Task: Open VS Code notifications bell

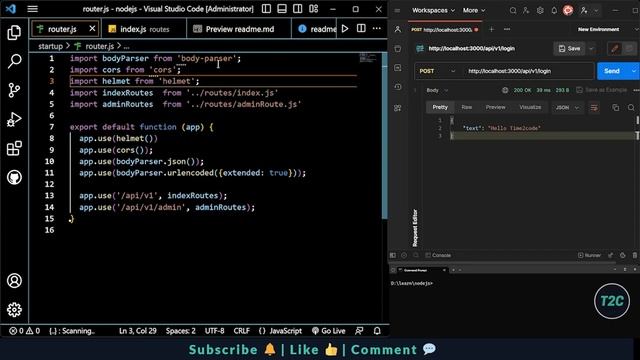Action: 377,331
